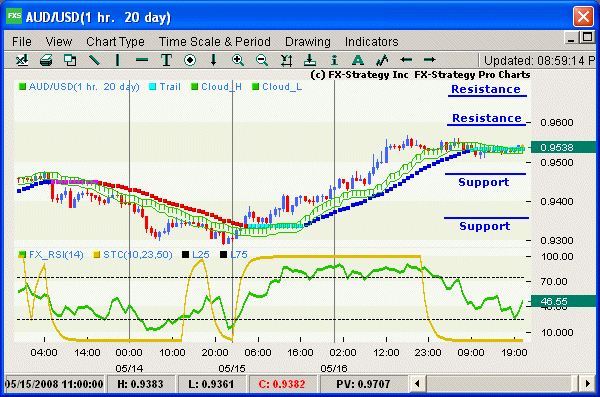600x397 pixels.
Task: Click the upper Support label near 0.9450
Action: (x=484, y=182)
